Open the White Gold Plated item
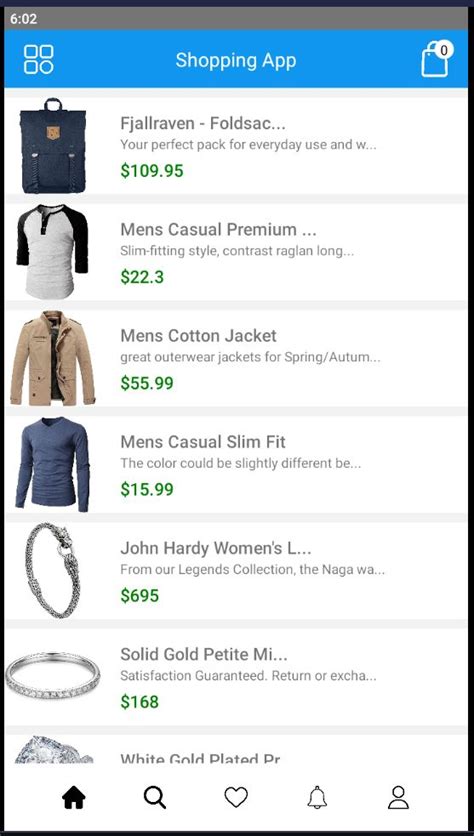 237,749
